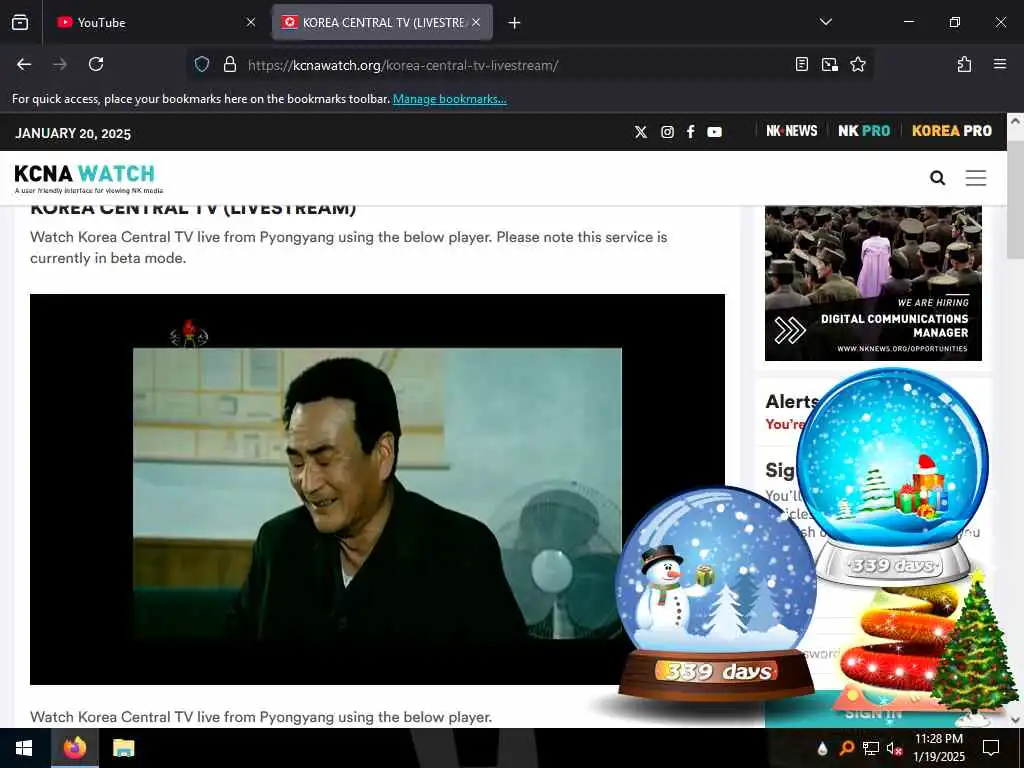Open the Windows Start menu
Screen dimensions: 1024x768
point(25,748)
